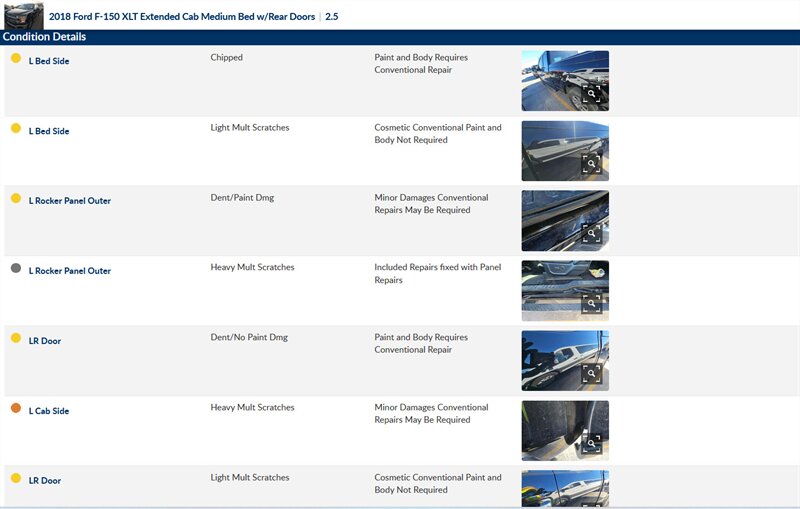Select L Rocker Panel Outer with Heavy Mult Scratches
The image size is (800, 509).
70,271
